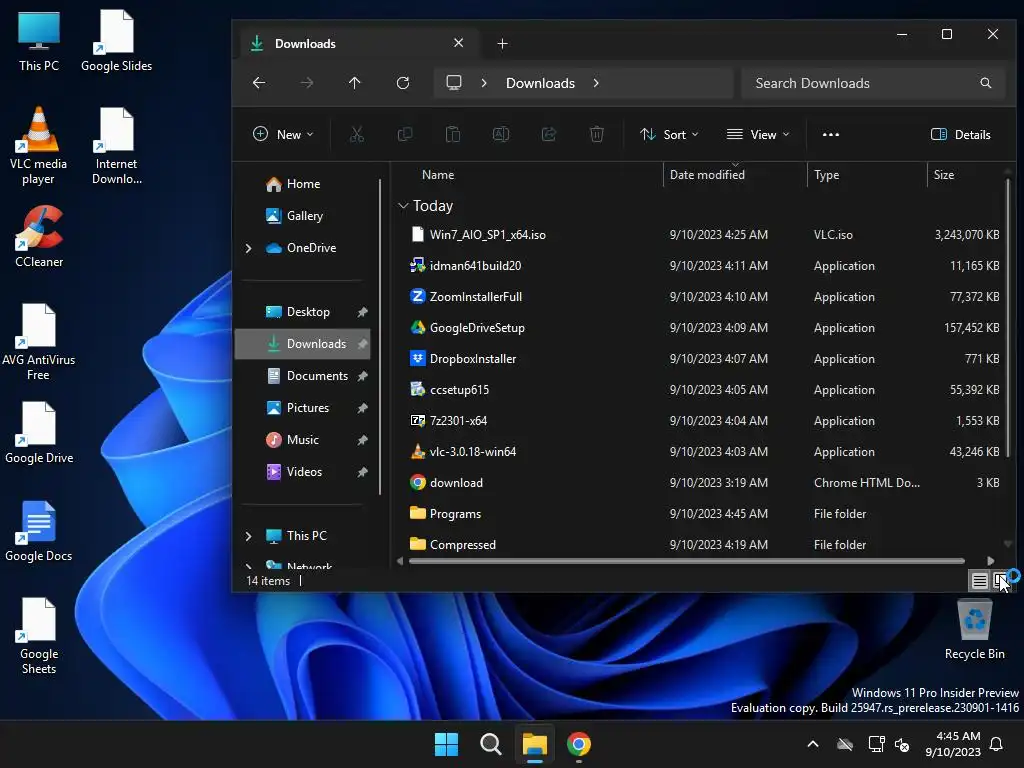Screen dimensions: 1024x768
Task: Select the This PC desktop icon
Action: pos(39,40)
